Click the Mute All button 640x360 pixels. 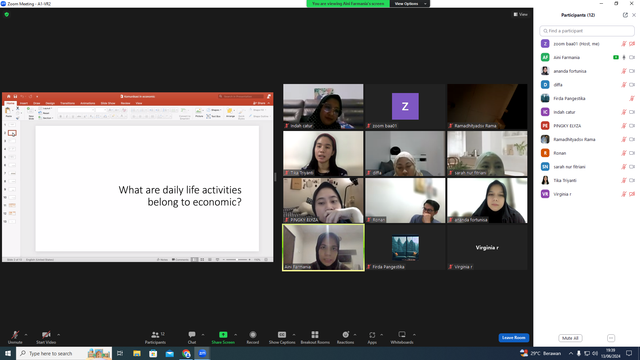(x=570, y=338)
